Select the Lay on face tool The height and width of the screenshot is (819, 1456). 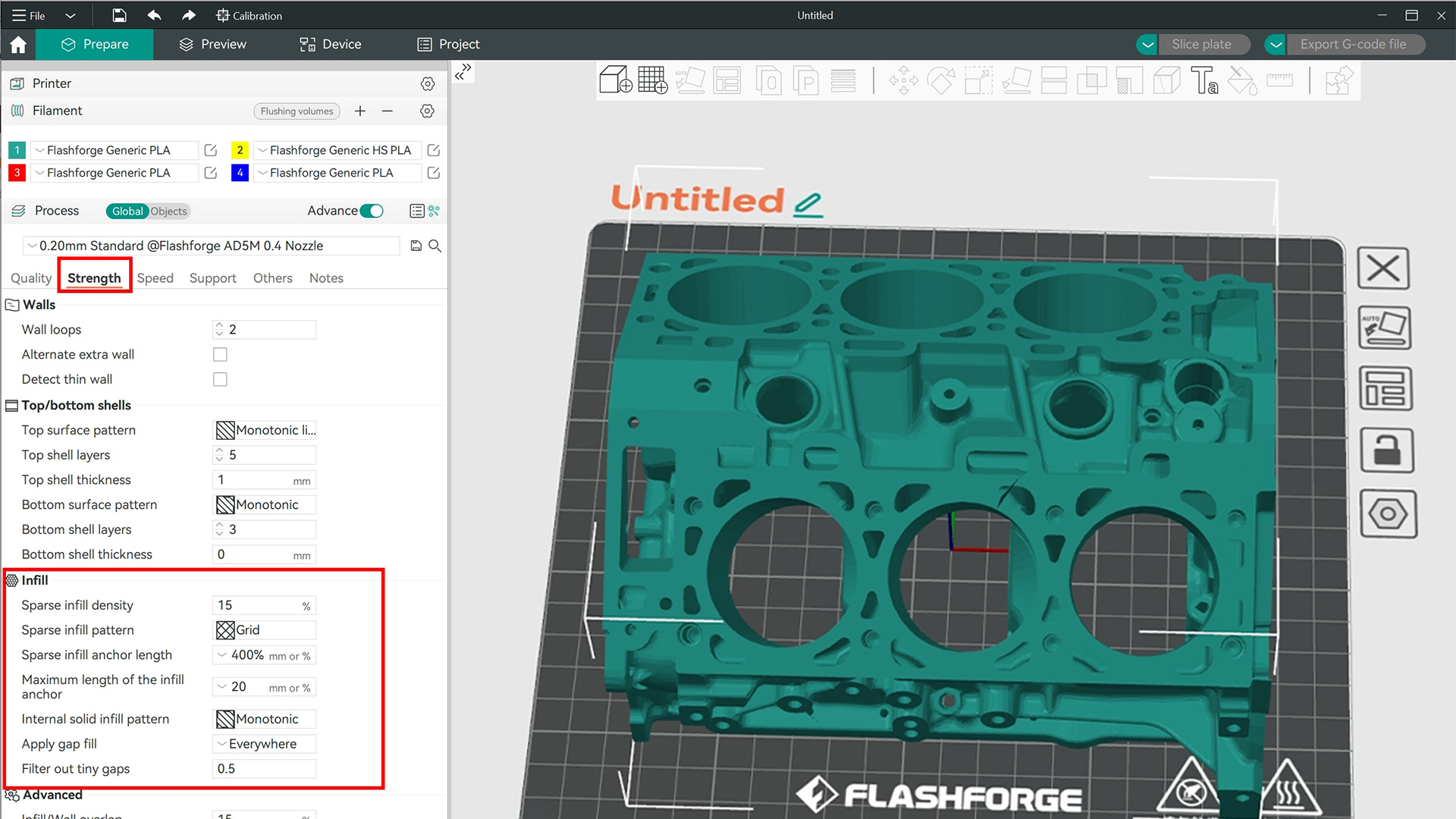tap(1016, 80)
